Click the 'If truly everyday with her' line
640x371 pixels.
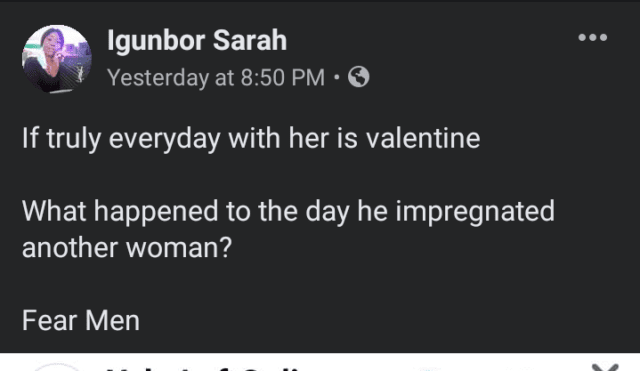click(x=251, y=138)
